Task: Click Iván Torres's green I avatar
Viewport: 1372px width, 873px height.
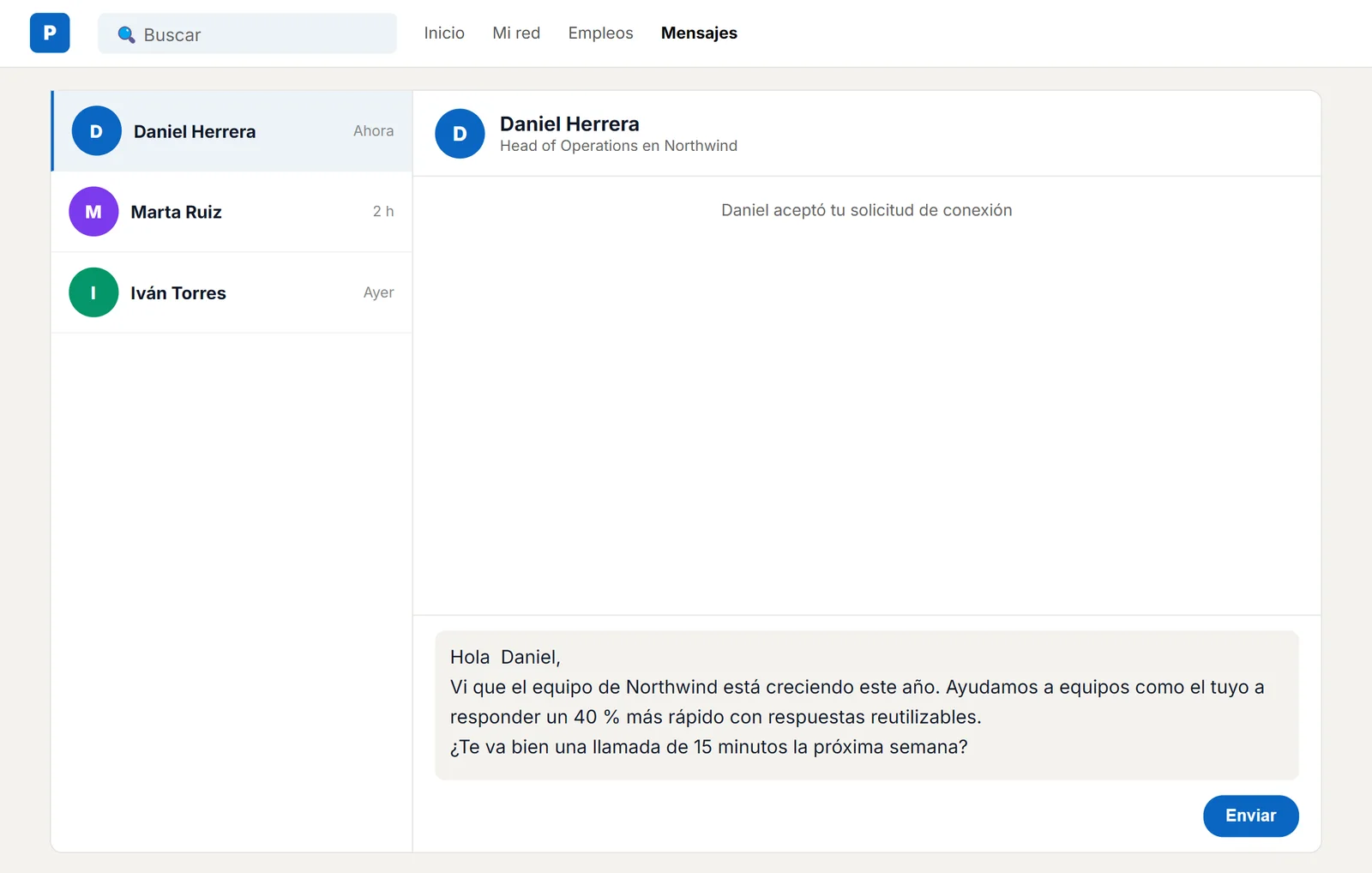Action: pos(93,292)
